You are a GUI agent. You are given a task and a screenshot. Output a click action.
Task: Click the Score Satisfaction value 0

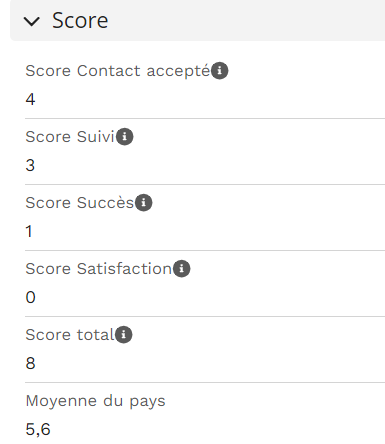tap(30, 297)
